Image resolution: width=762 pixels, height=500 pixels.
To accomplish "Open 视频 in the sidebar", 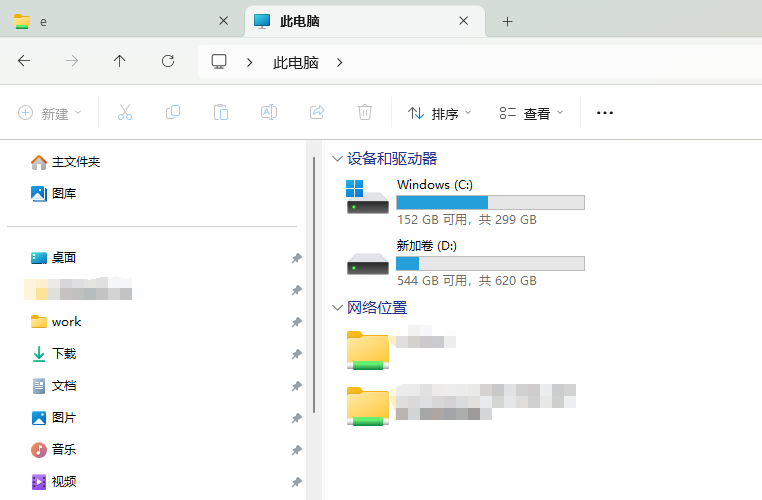I will click(x=53, y=482).
